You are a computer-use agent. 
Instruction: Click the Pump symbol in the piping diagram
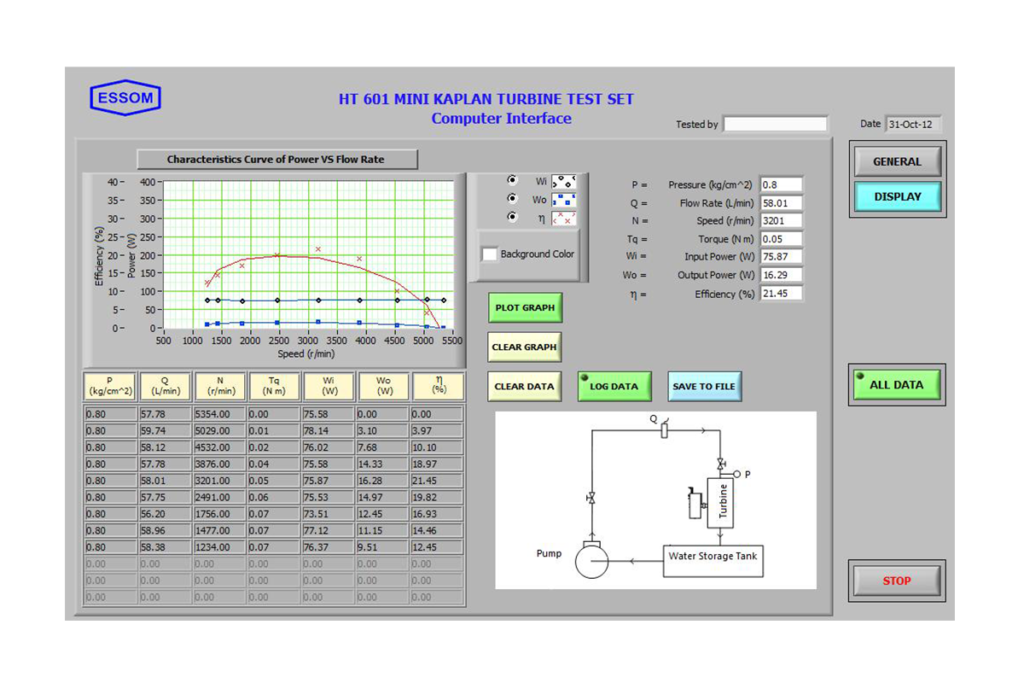coord(591,562)
